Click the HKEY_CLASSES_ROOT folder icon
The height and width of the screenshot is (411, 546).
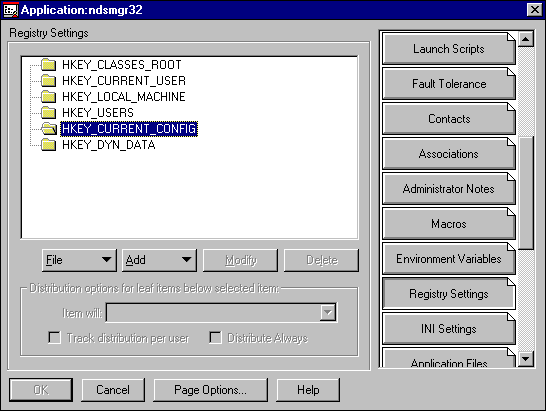point(48,65)
